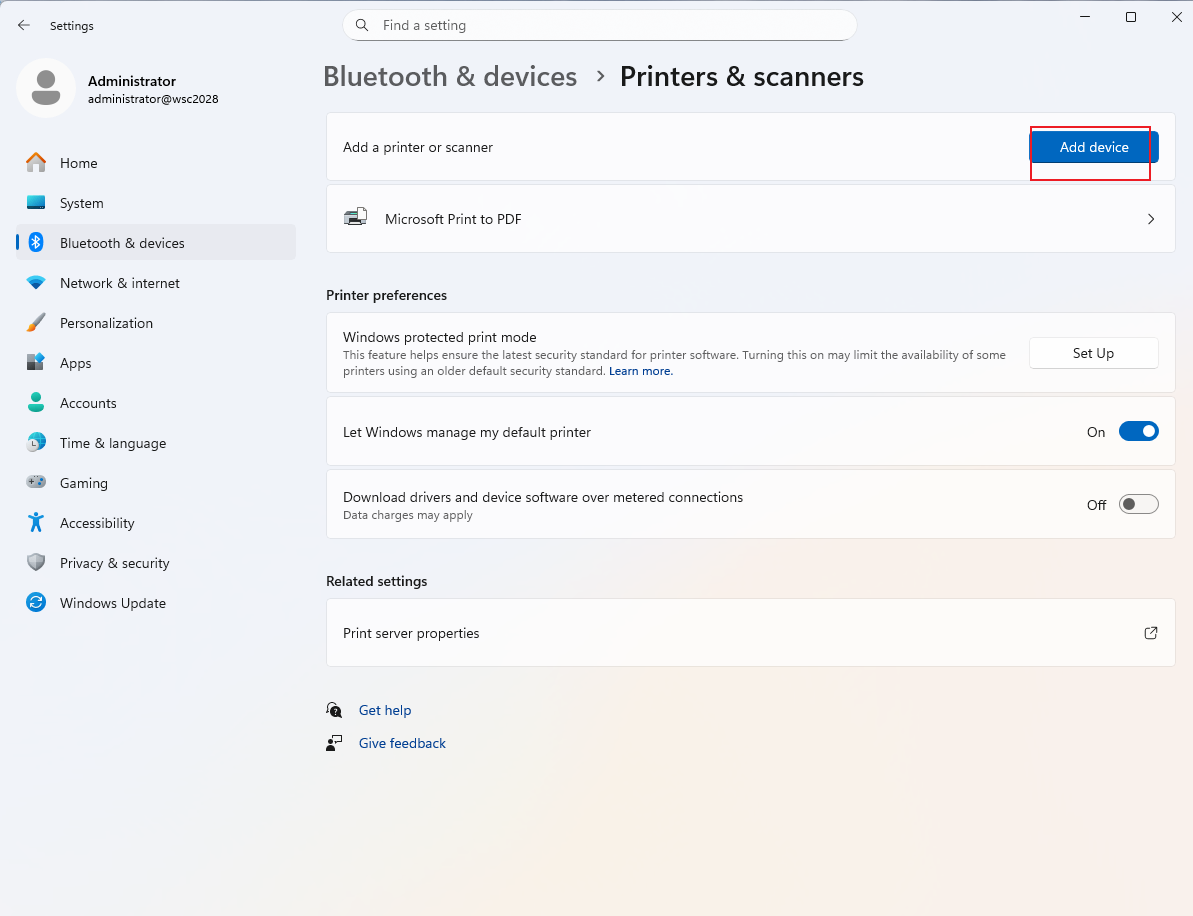Open the Learn more link
This screenshot has height=916, width=1193.
click(641, 371)
